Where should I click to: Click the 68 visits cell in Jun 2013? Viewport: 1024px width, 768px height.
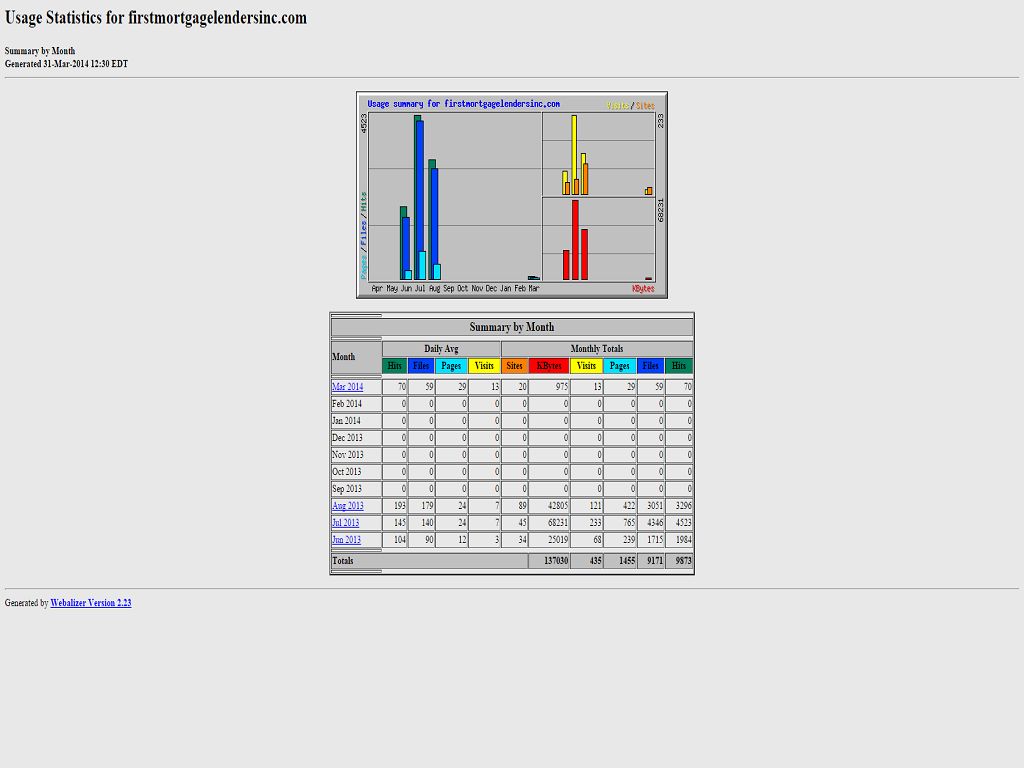point(586,539)
